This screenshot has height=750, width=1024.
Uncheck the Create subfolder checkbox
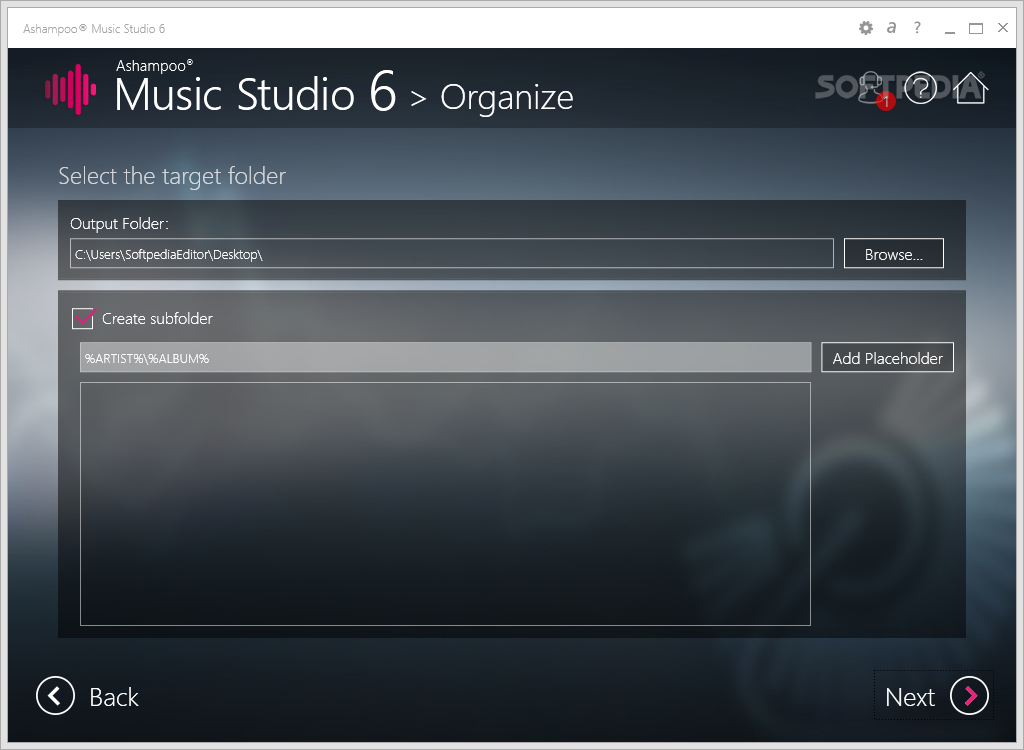point(83,319)
